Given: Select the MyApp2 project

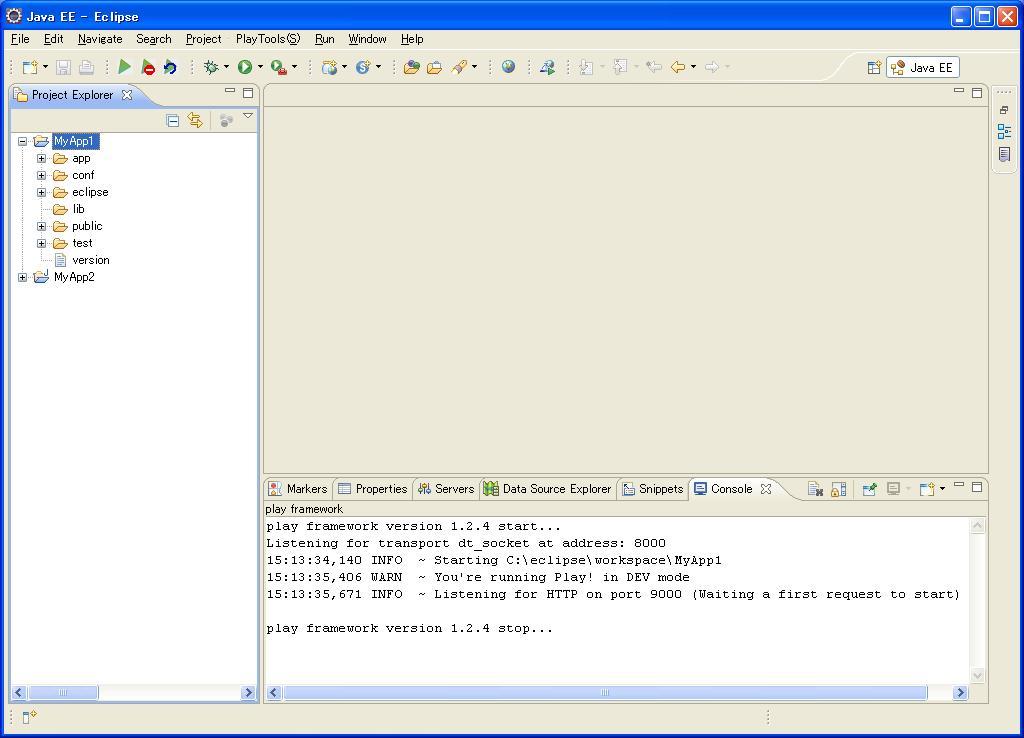Looking at the screenshot, I should [74, 277].
